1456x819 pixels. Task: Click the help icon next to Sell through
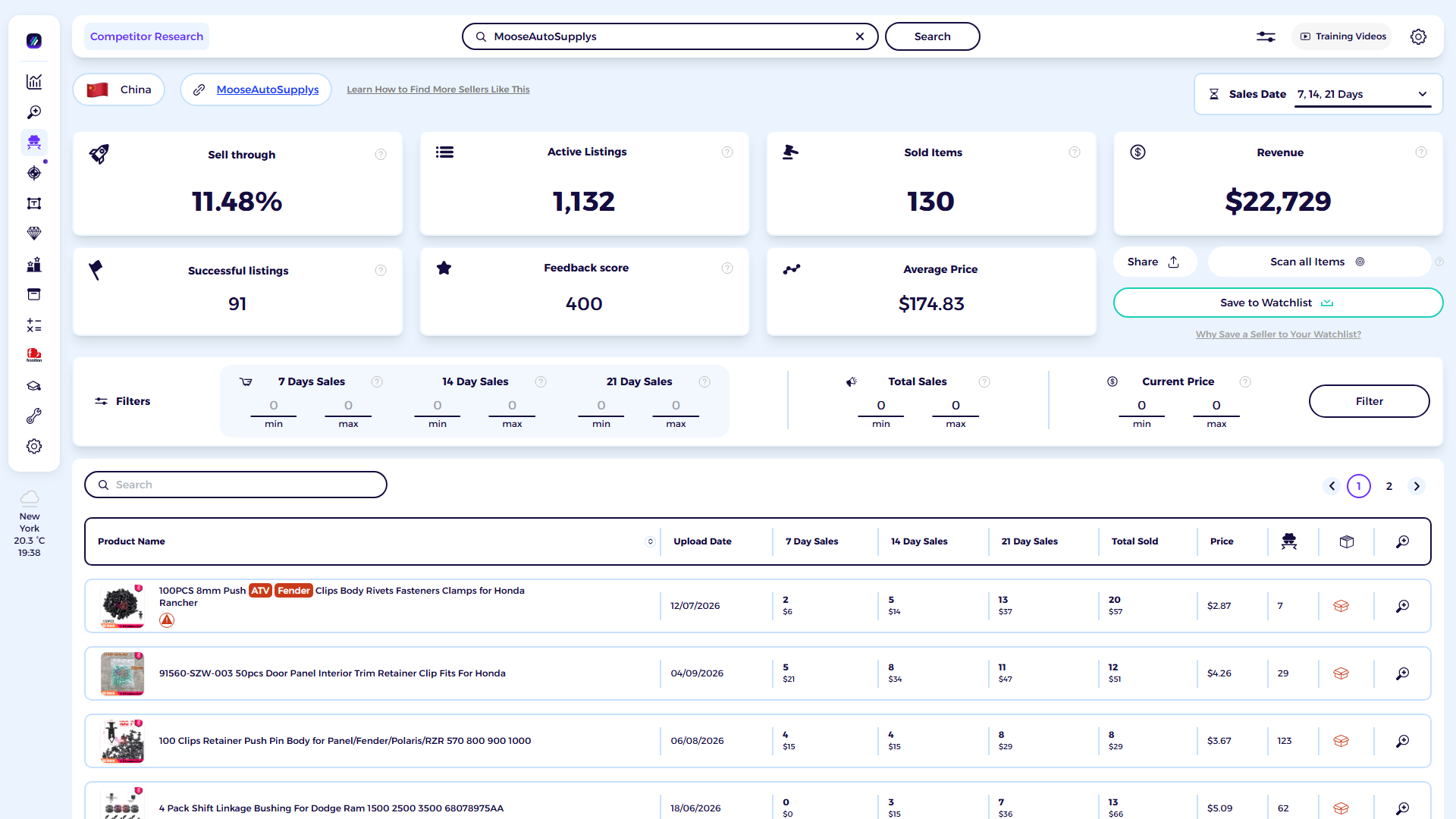point(381,155)
